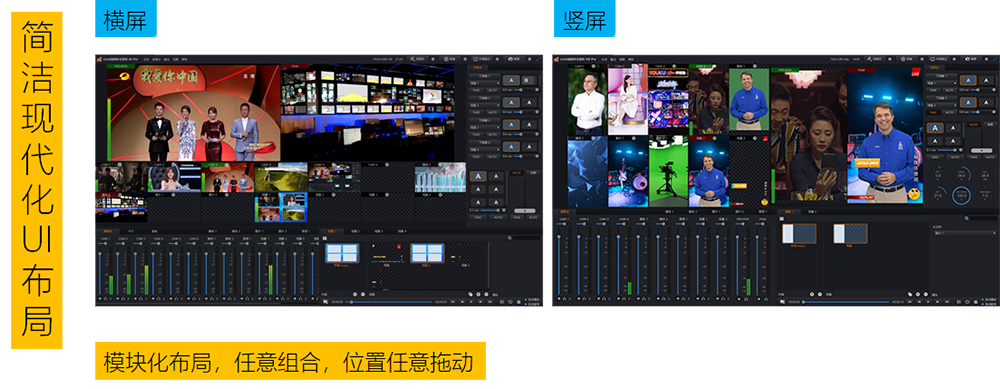Click the screenshot camera button in portrait top bar
The image size is (1000, 389).
coord(971,59)
